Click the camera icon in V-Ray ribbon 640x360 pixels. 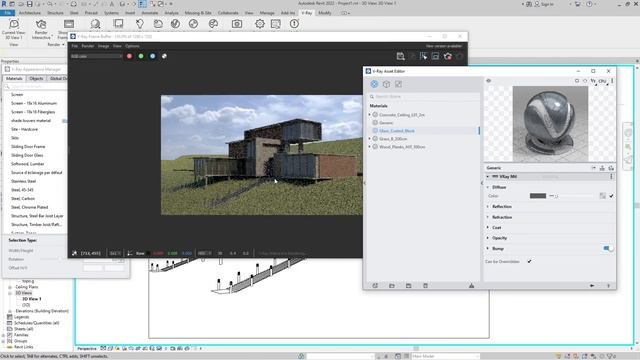(237, 24)
